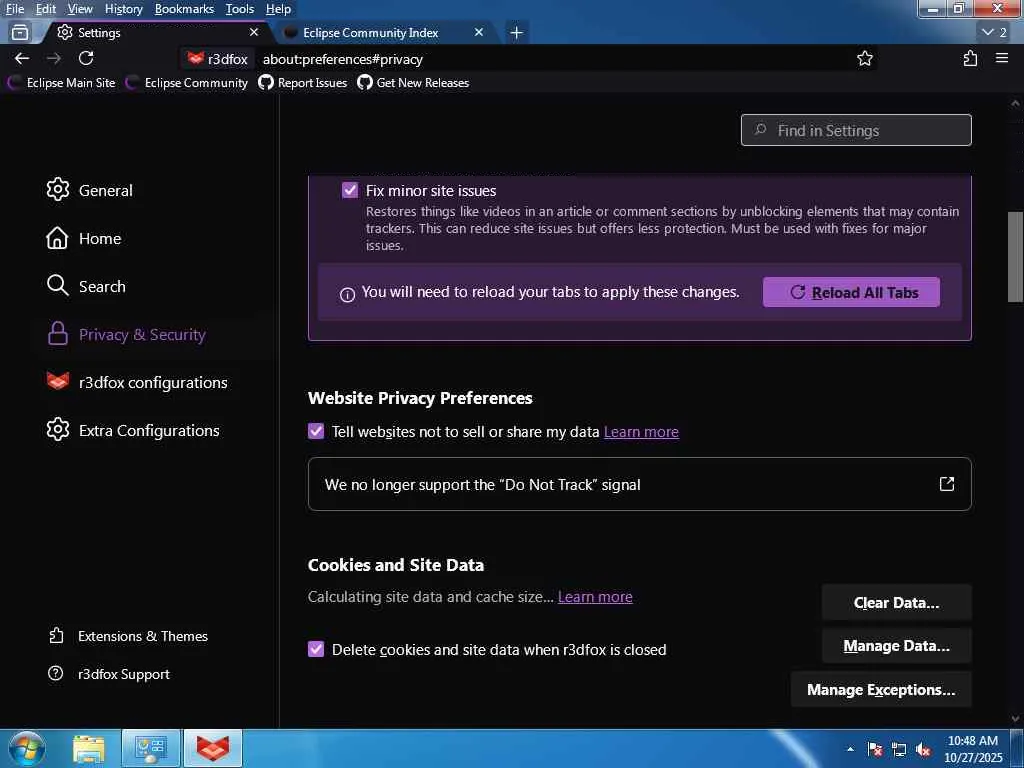Image resolution: width=1024 pixels, height=768 pixels.
Task: Click the r3dfox taskbar button
Action: [x=214, y=749]
